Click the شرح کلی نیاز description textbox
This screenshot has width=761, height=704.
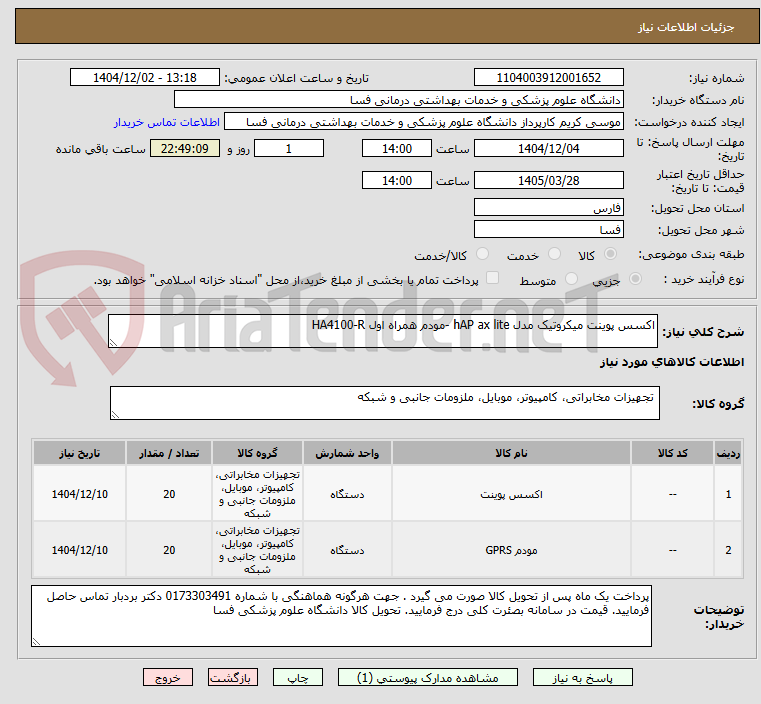click(x=382, y=331)
